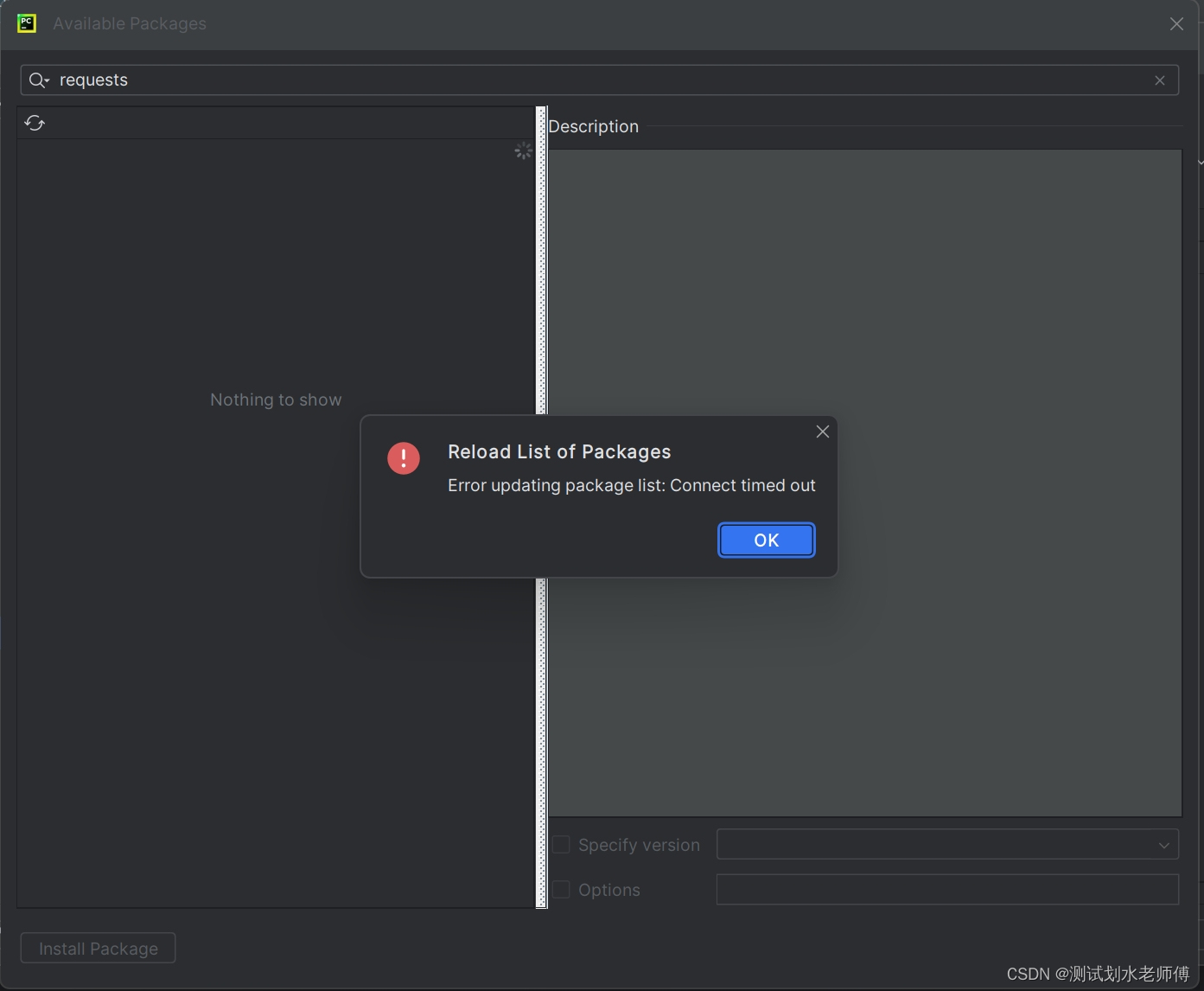Click the Options text field
The image size is (1204, 991).
pyautogui.click(x=947, y=889)
